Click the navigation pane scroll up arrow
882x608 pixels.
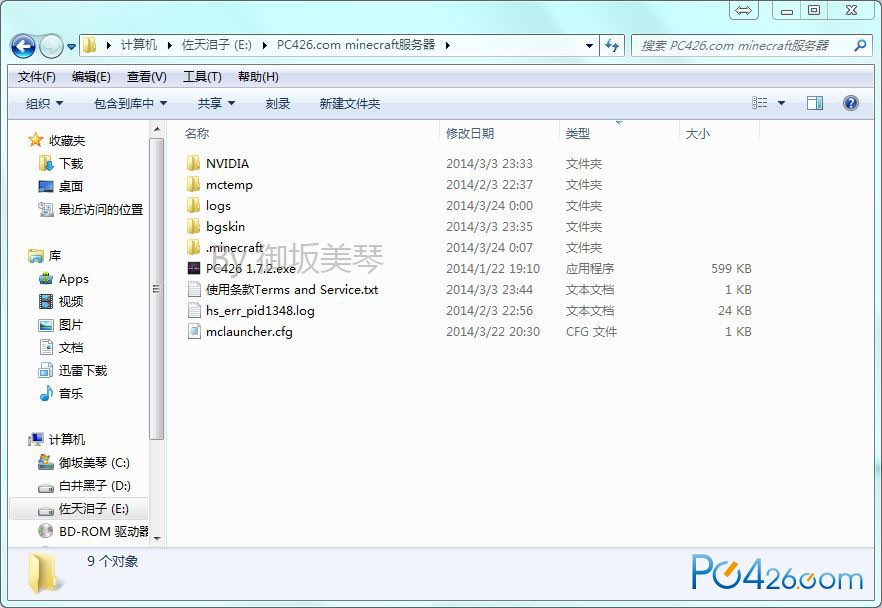pyautogui.click(x=157, y=130)
